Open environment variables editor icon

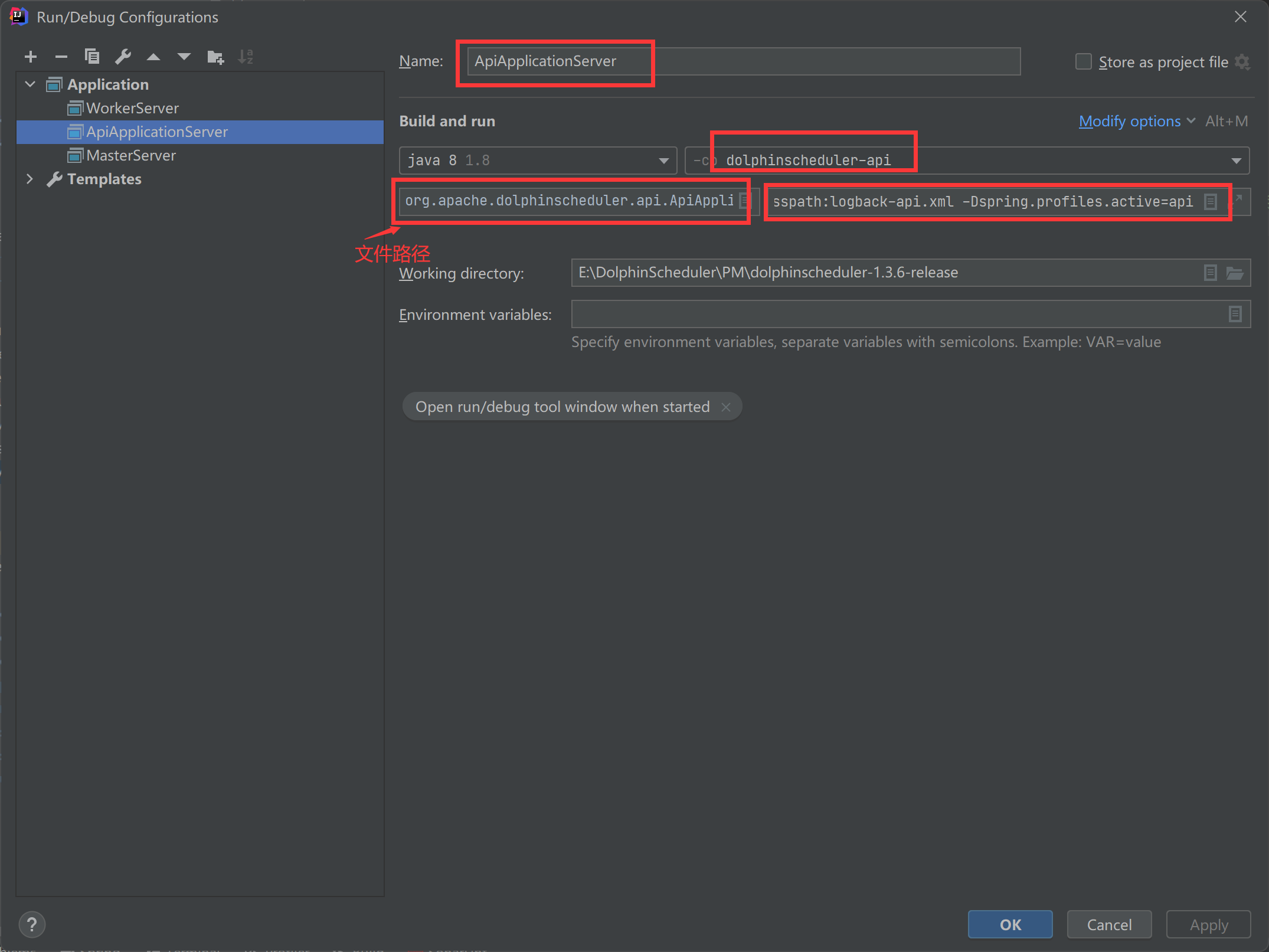click(x=1235, y=314)
